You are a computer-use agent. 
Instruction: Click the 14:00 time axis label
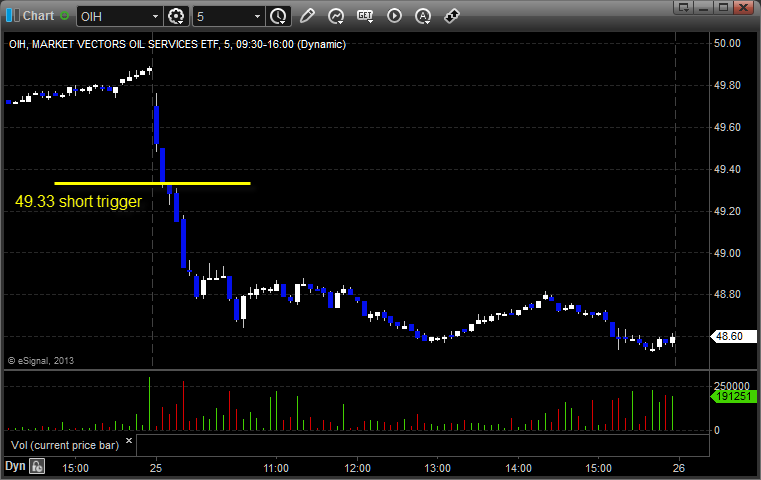pyautogui.click(x=518, y=468)
